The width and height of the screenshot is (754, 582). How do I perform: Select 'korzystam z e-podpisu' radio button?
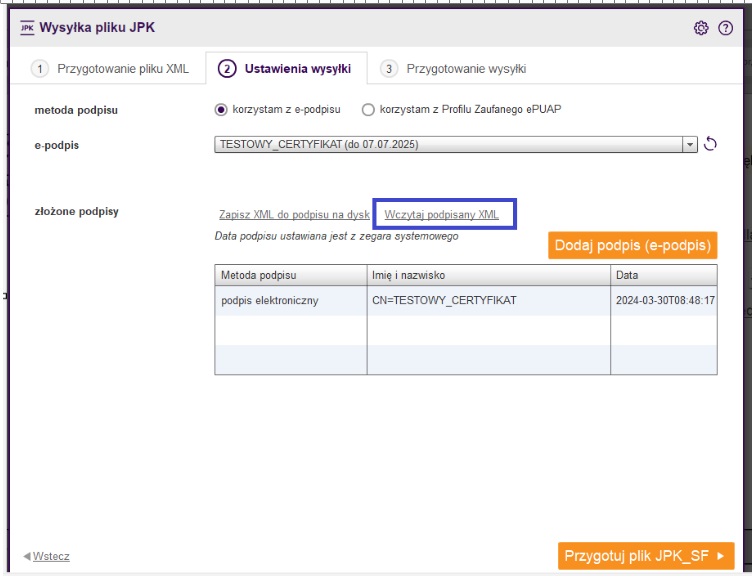click(x=221, y=110)
